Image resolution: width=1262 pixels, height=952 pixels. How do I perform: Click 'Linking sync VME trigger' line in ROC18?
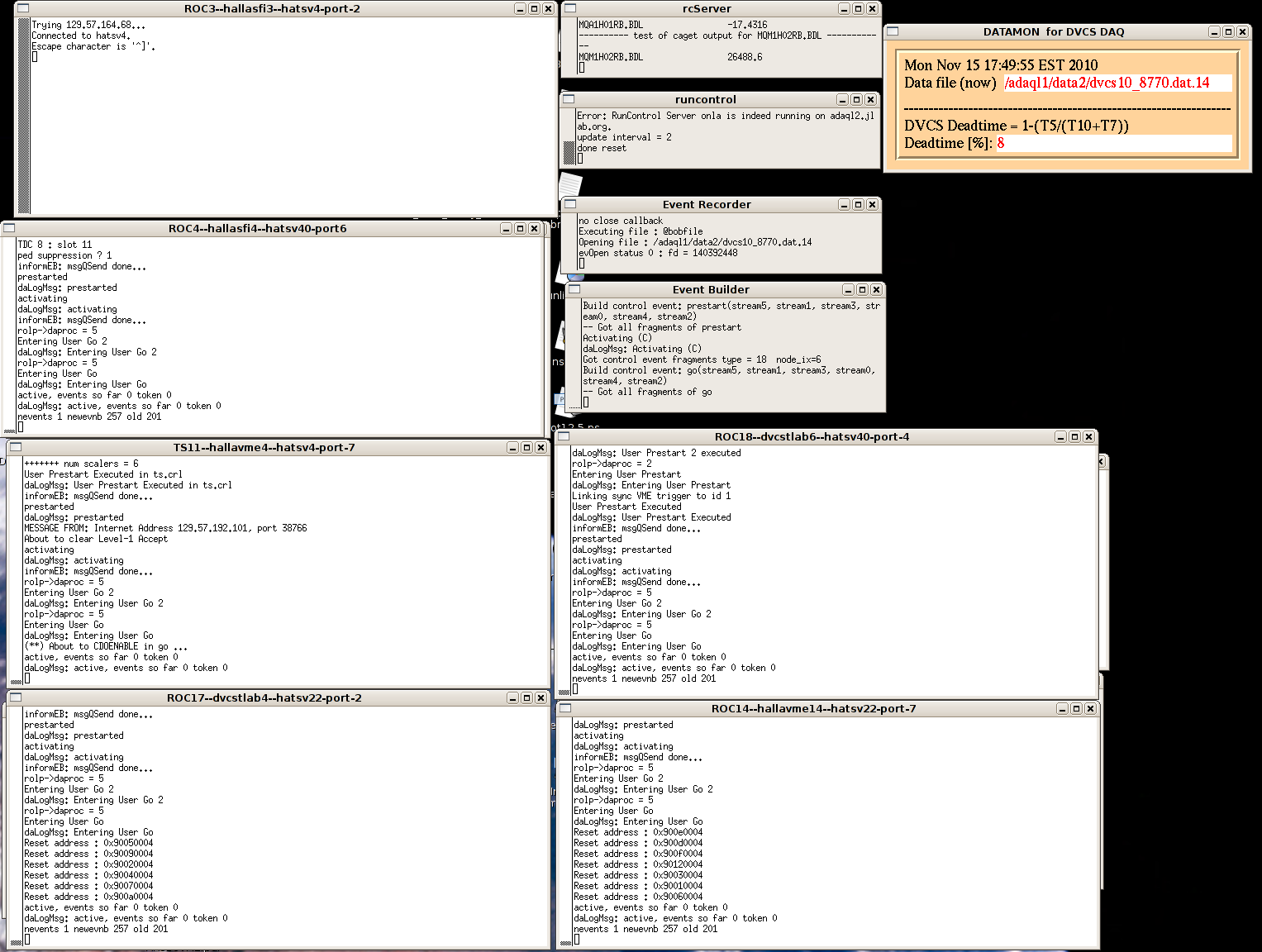(651, 496)
